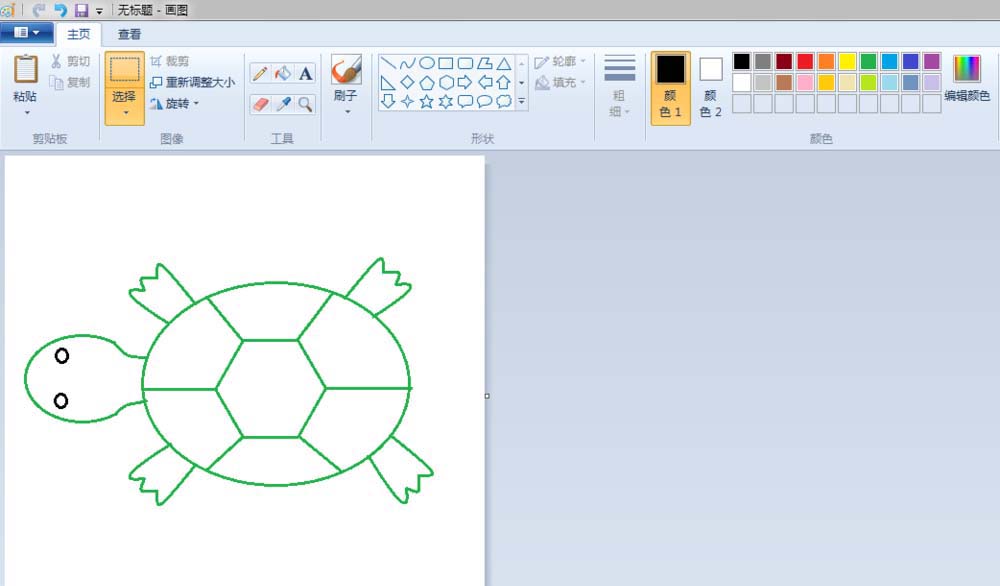Choose the Pentagon shape
The image size is (1000, 586).
[x=427, y=82]
